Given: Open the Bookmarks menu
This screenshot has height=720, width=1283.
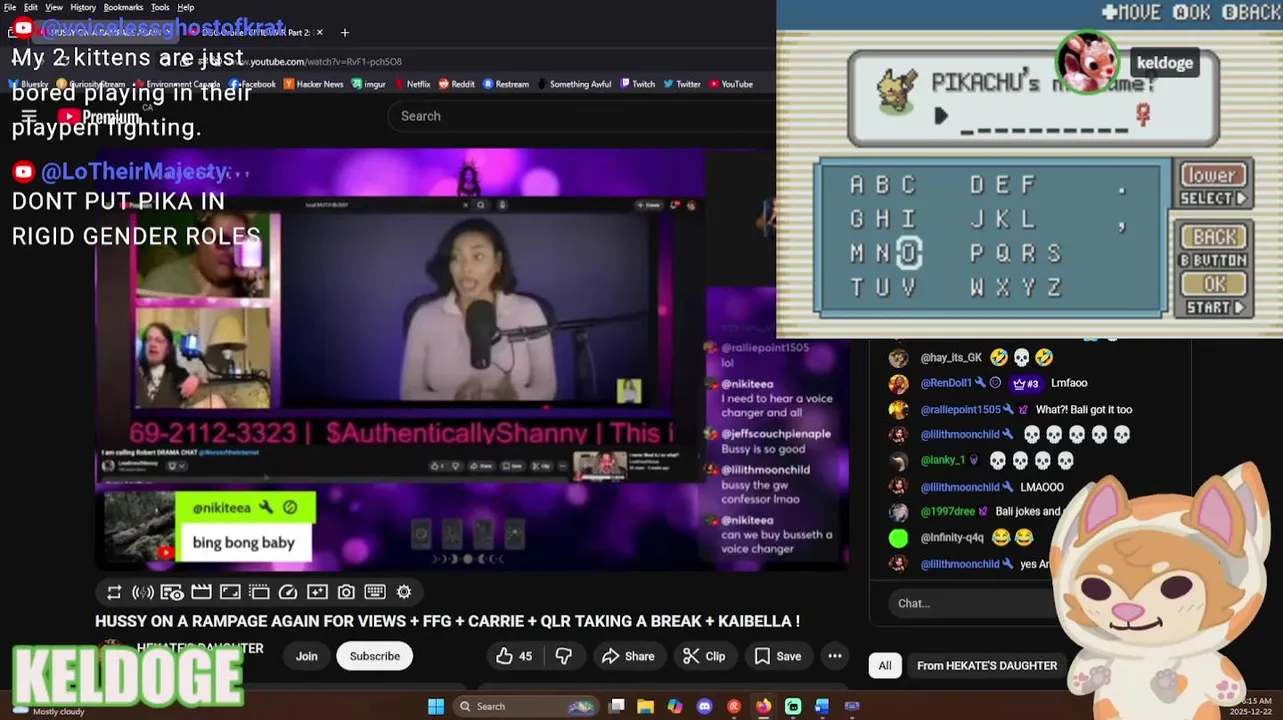Looking at the screenshot, I should pos(123,7).
